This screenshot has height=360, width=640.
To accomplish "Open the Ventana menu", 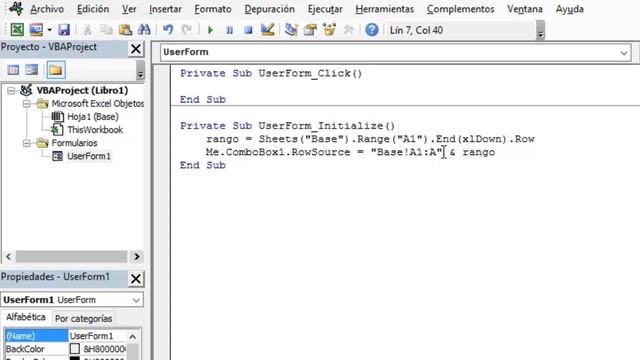I will (525, 9).
